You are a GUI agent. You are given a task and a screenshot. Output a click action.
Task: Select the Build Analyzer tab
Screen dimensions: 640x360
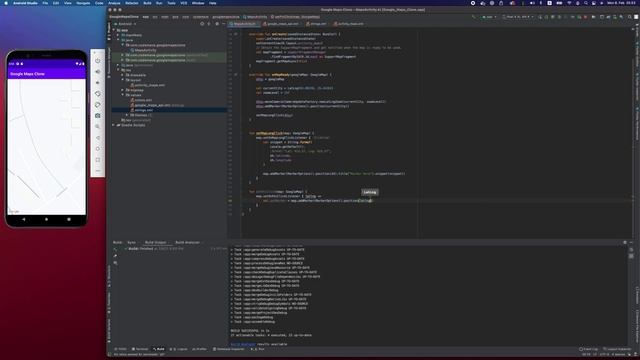click(x=187, y=242)
